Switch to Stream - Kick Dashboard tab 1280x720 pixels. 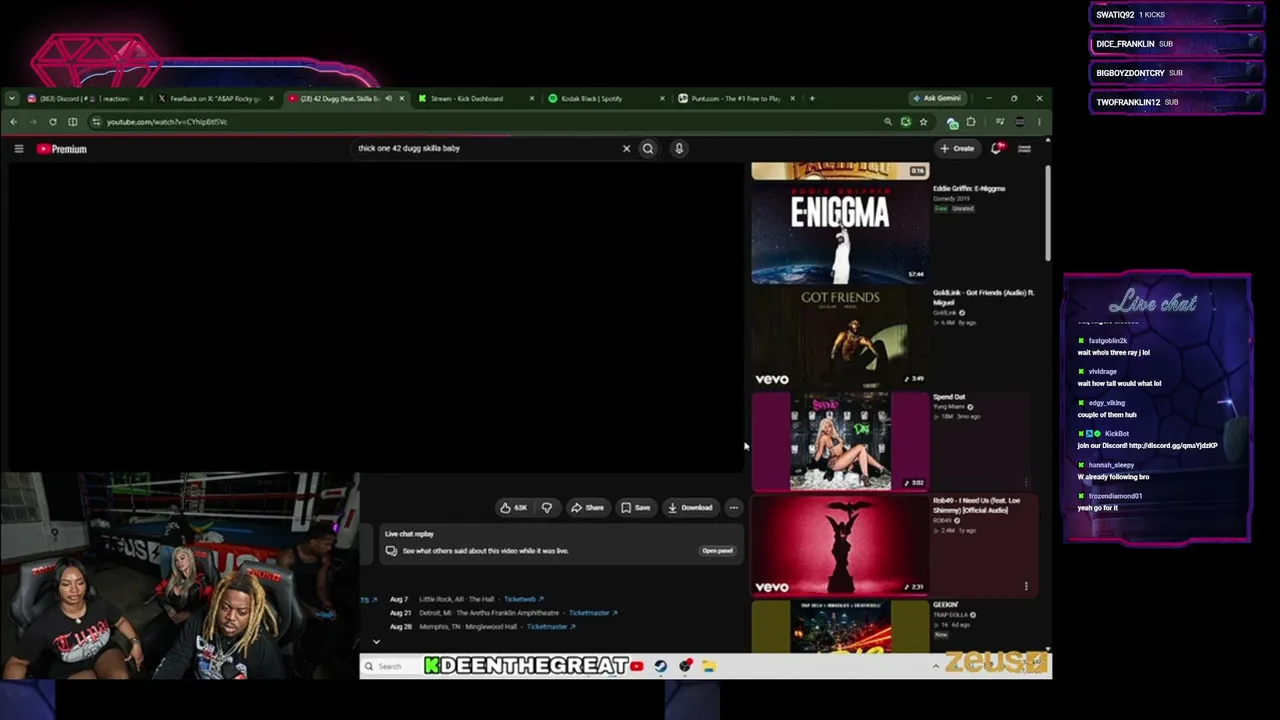click(x=467, y=99)
